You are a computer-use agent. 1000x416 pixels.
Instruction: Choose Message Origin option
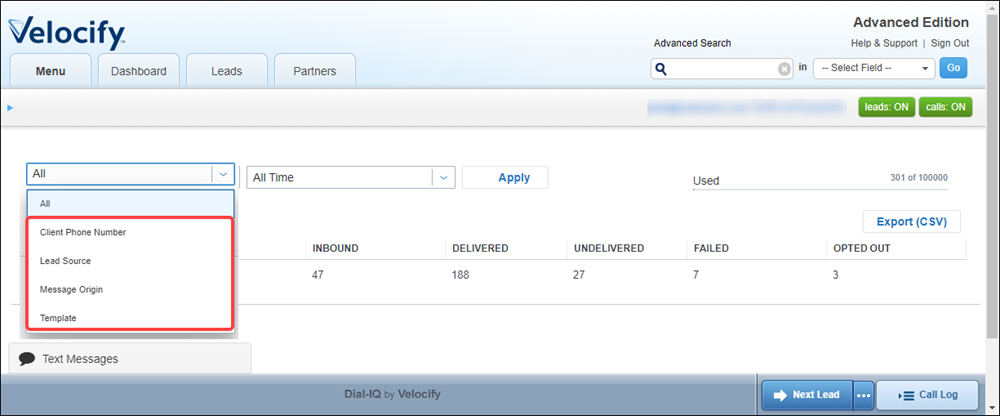pos(130,289)
